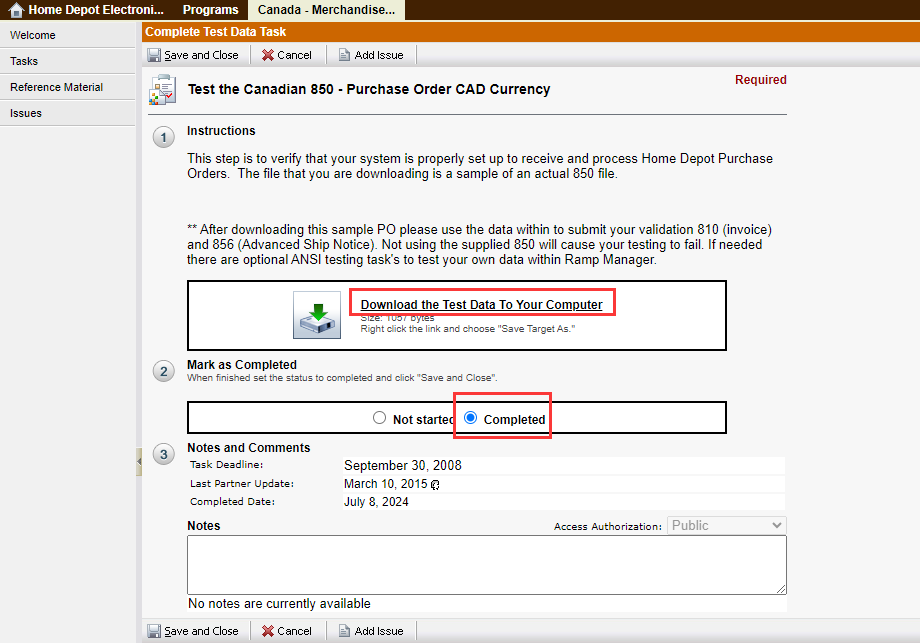Click the top Save and Close floppy icon
The height and width of the screenshot is (643, 920).
pos(154,55)
